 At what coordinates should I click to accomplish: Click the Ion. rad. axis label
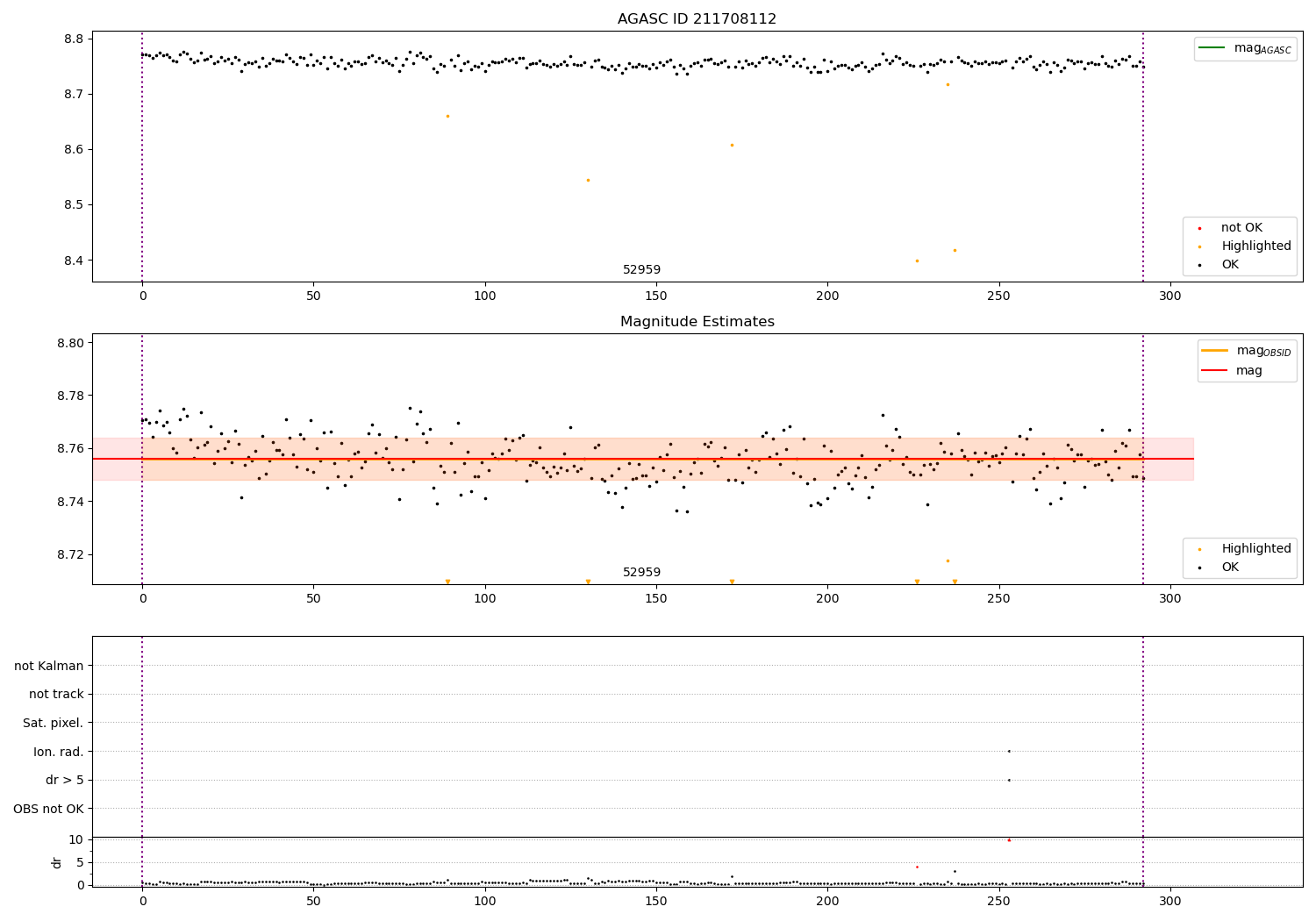(59, 752)
